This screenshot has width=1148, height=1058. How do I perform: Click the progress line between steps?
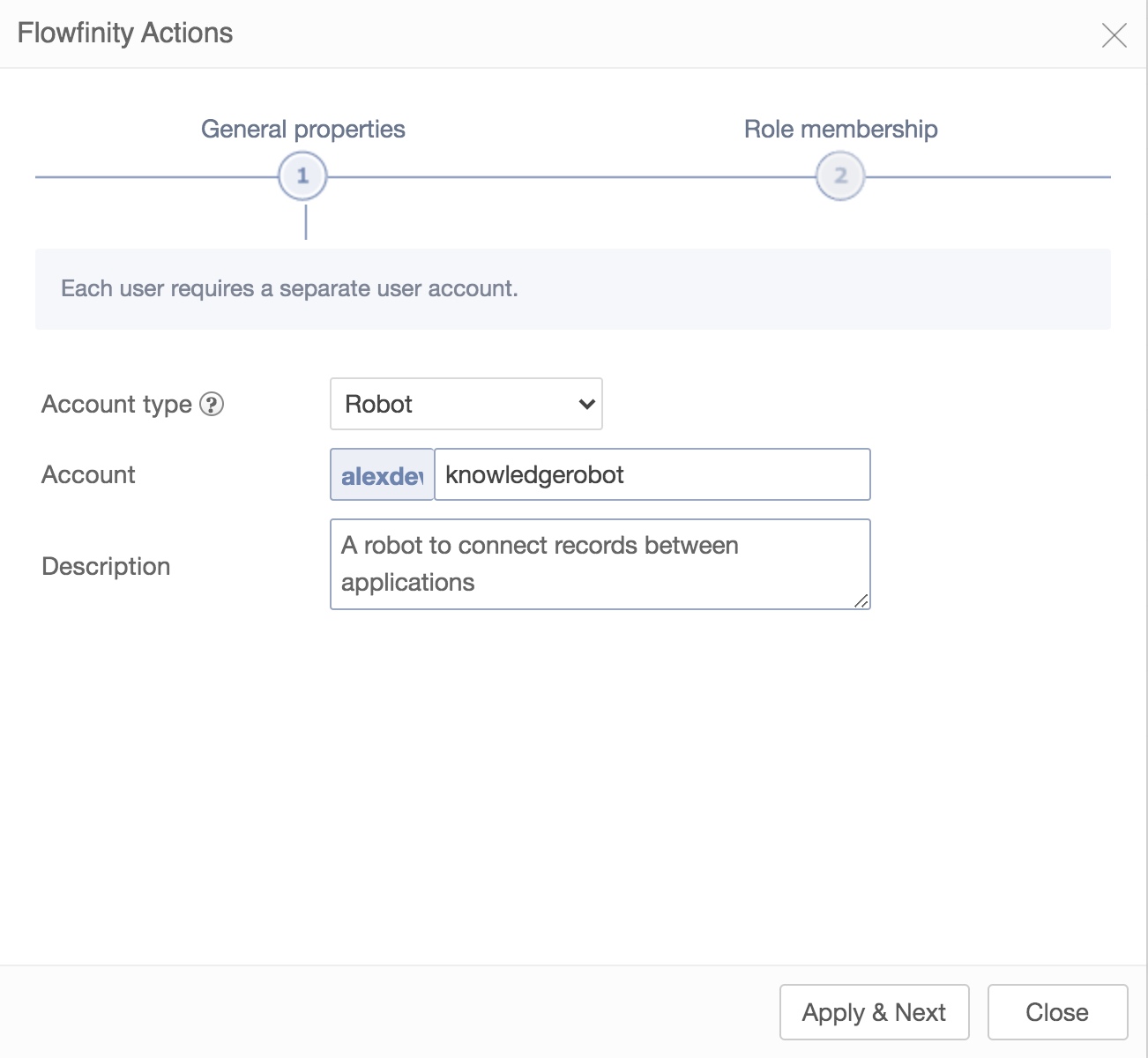[x=573, y=177]
